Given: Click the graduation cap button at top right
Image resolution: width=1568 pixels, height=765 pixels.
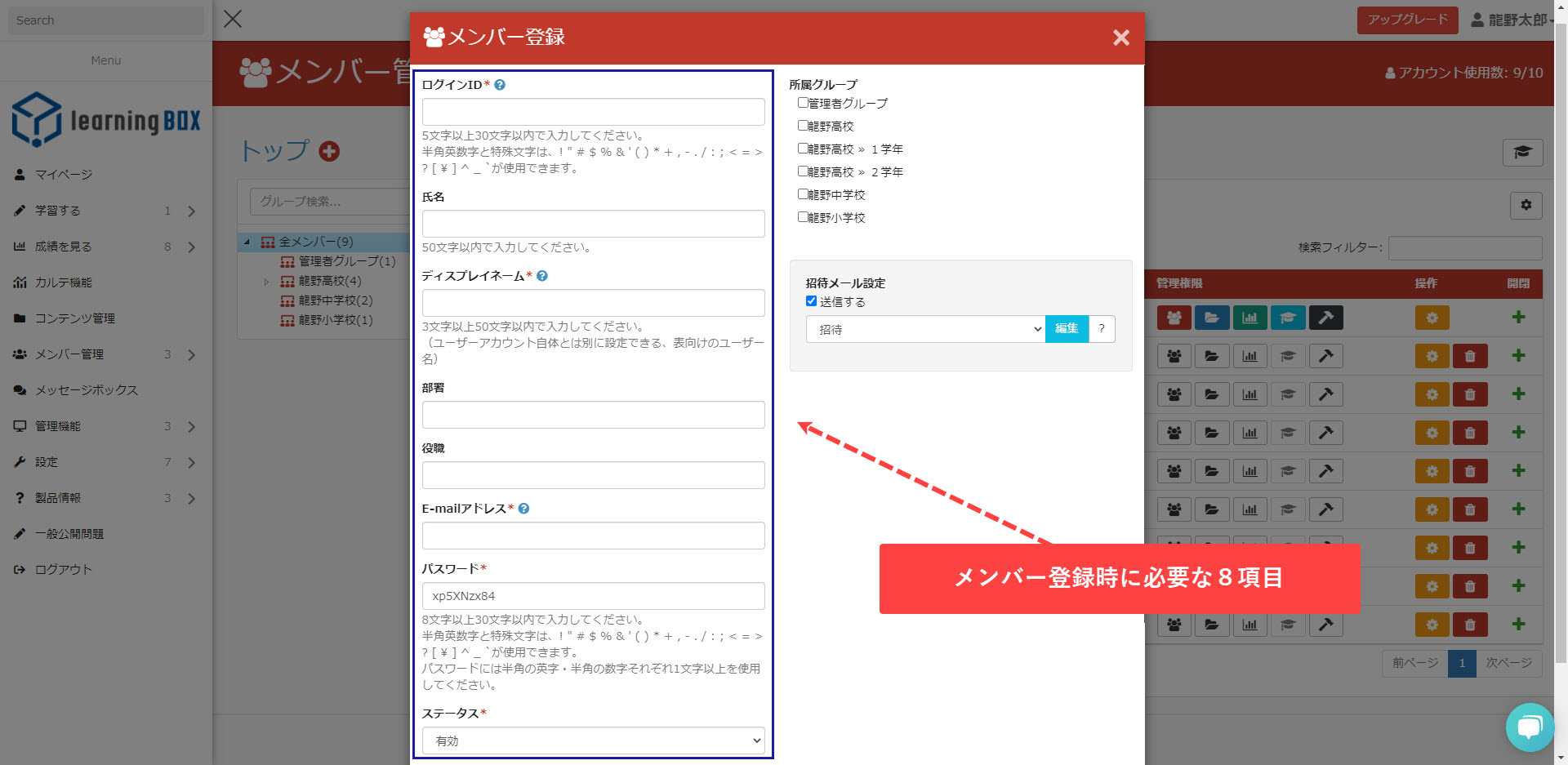Looking at the screenshot, I should point(1522,153).
